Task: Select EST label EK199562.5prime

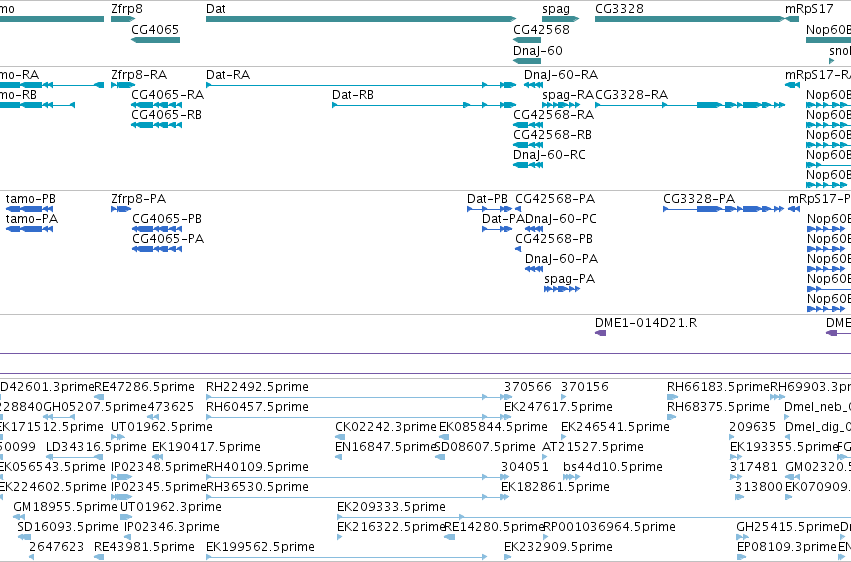Action: coord(260,547)
